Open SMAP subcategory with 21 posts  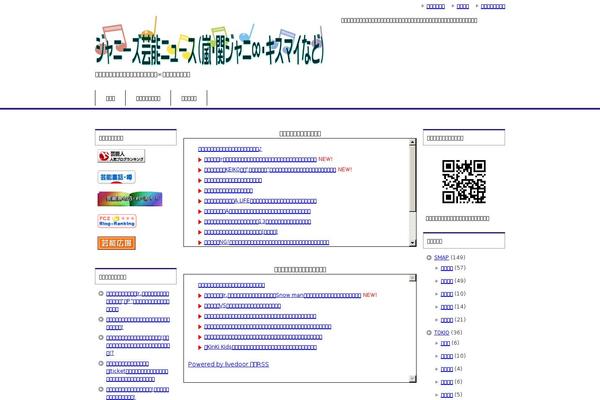[447, 320]
